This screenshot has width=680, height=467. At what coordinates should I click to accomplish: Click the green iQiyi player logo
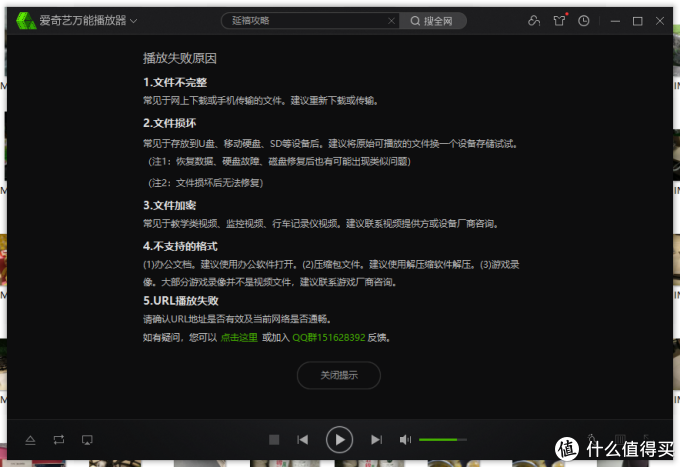point(26,21)
